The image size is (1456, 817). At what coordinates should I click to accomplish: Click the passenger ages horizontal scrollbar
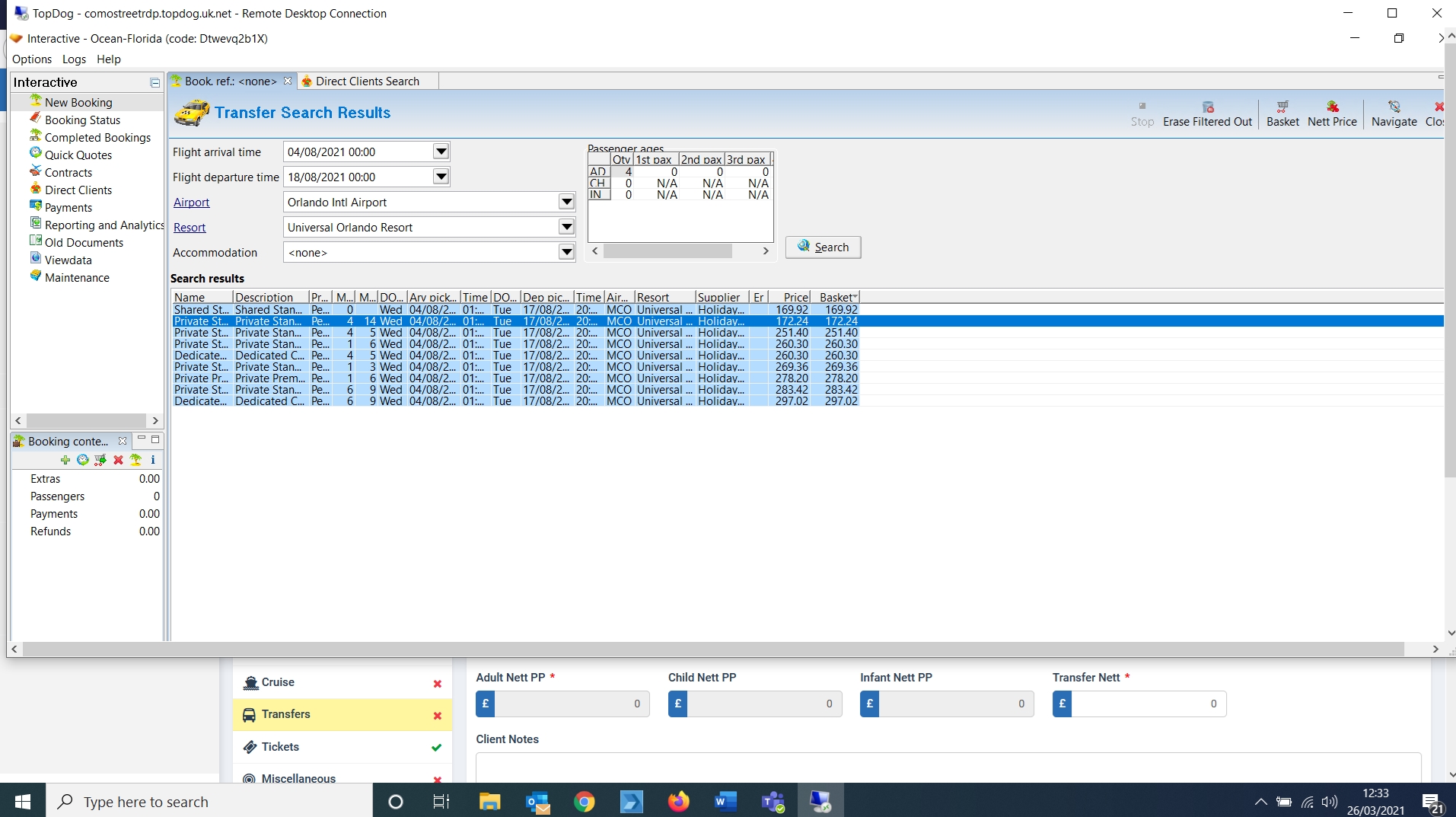[667, 251]
